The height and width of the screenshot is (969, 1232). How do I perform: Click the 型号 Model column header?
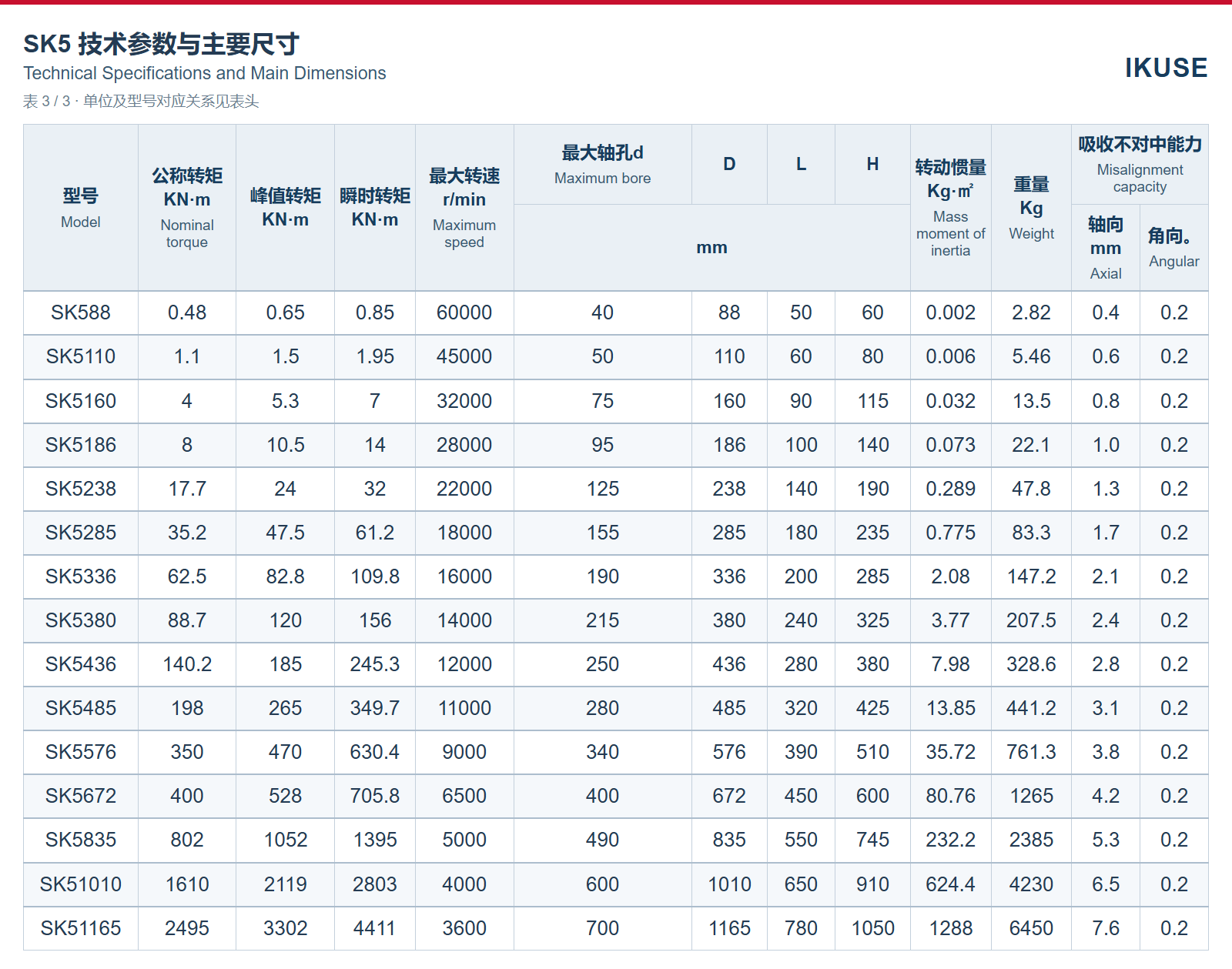click(x=81, y=208)
